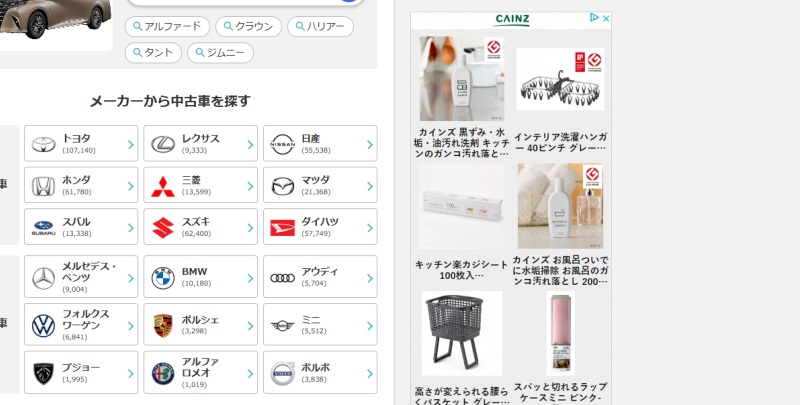Viewport: 800px width, 405px height.
Task: Click the Volkswagen VW logo
Action: [x=43, y=326]
